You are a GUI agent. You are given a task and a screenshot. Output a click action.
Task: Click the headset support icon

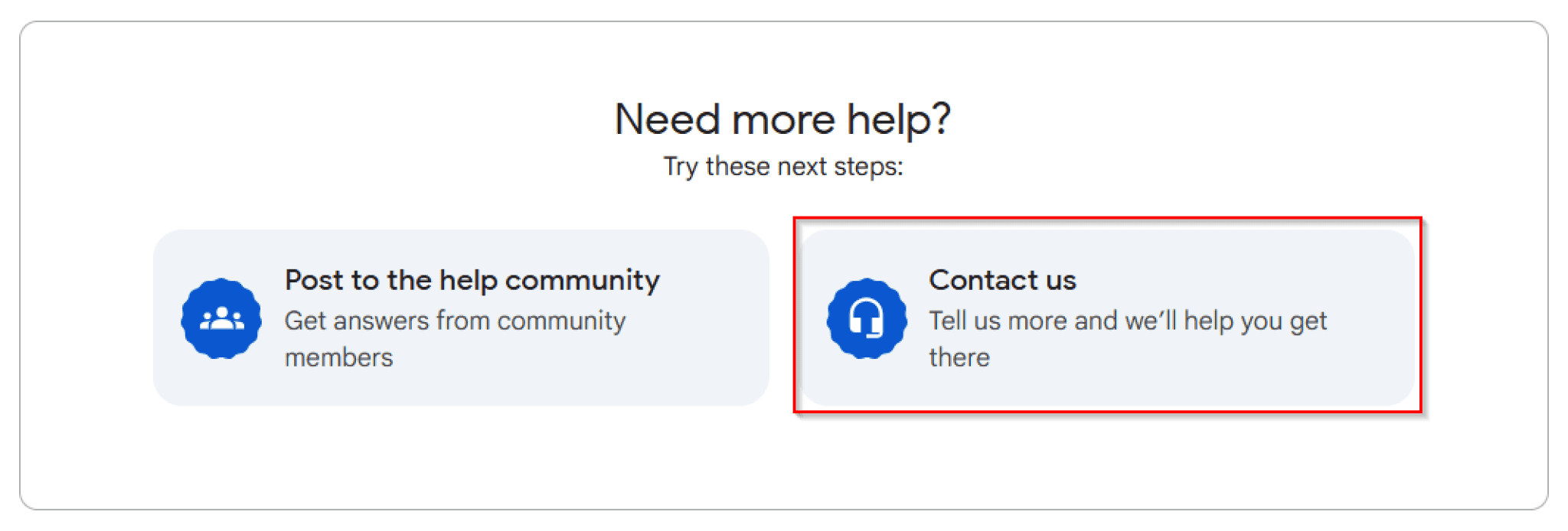(867, 318)
